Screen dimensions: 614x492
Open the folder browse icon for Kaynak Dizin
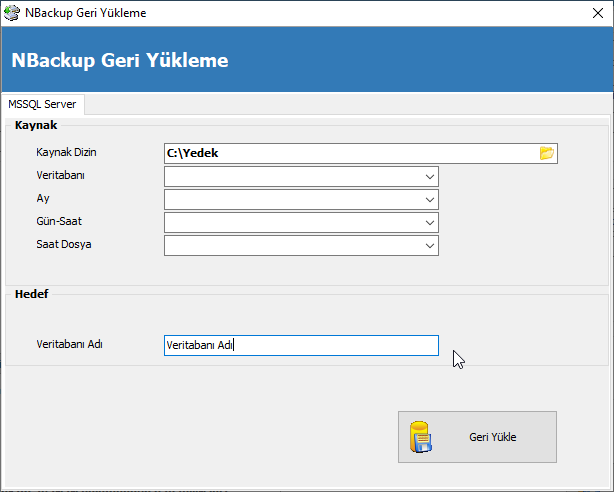547,153
